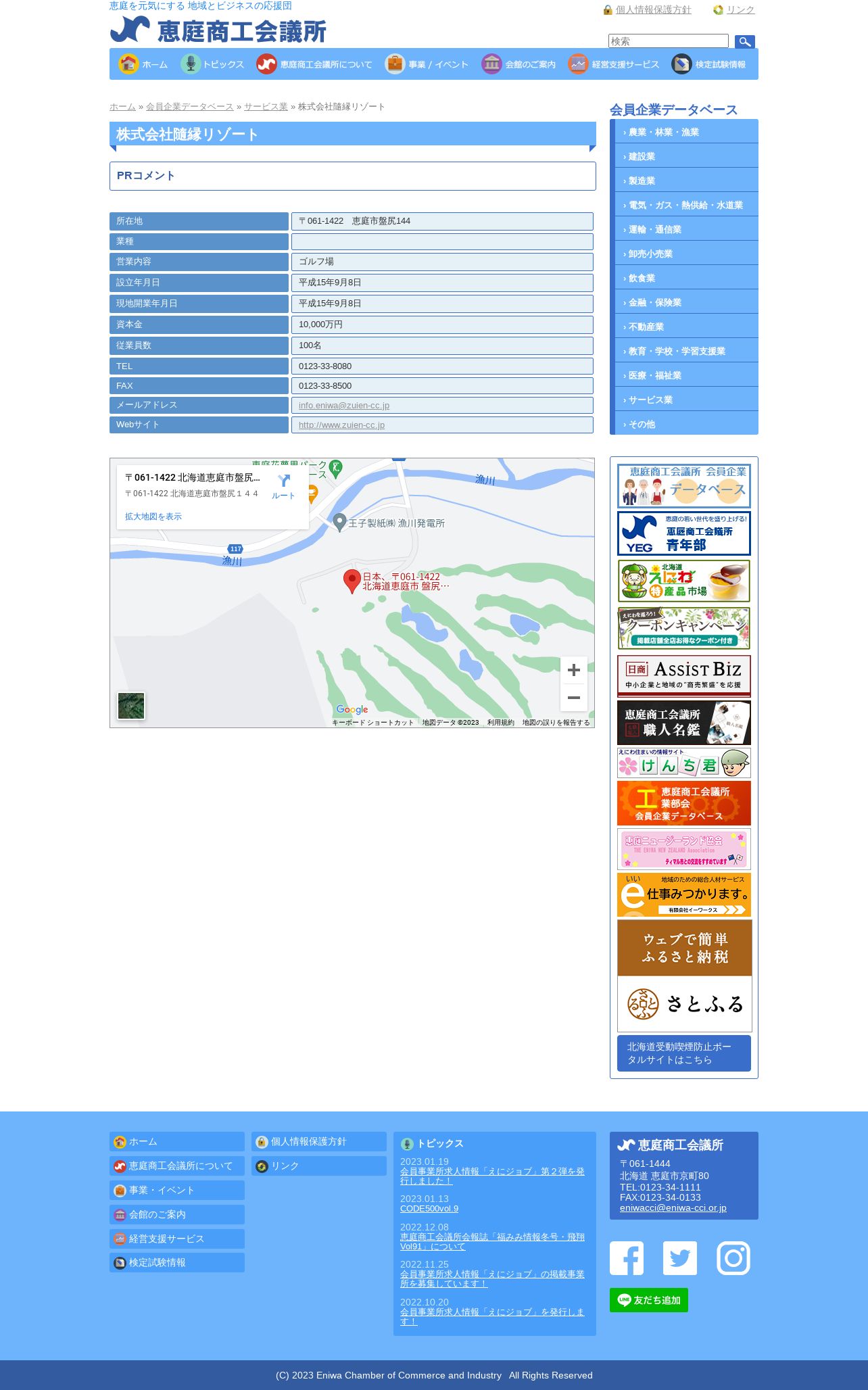This screenshot has height=1390, width=868.
Task: Open 会館のご案内 navigation item
Action: coord(519,64)
